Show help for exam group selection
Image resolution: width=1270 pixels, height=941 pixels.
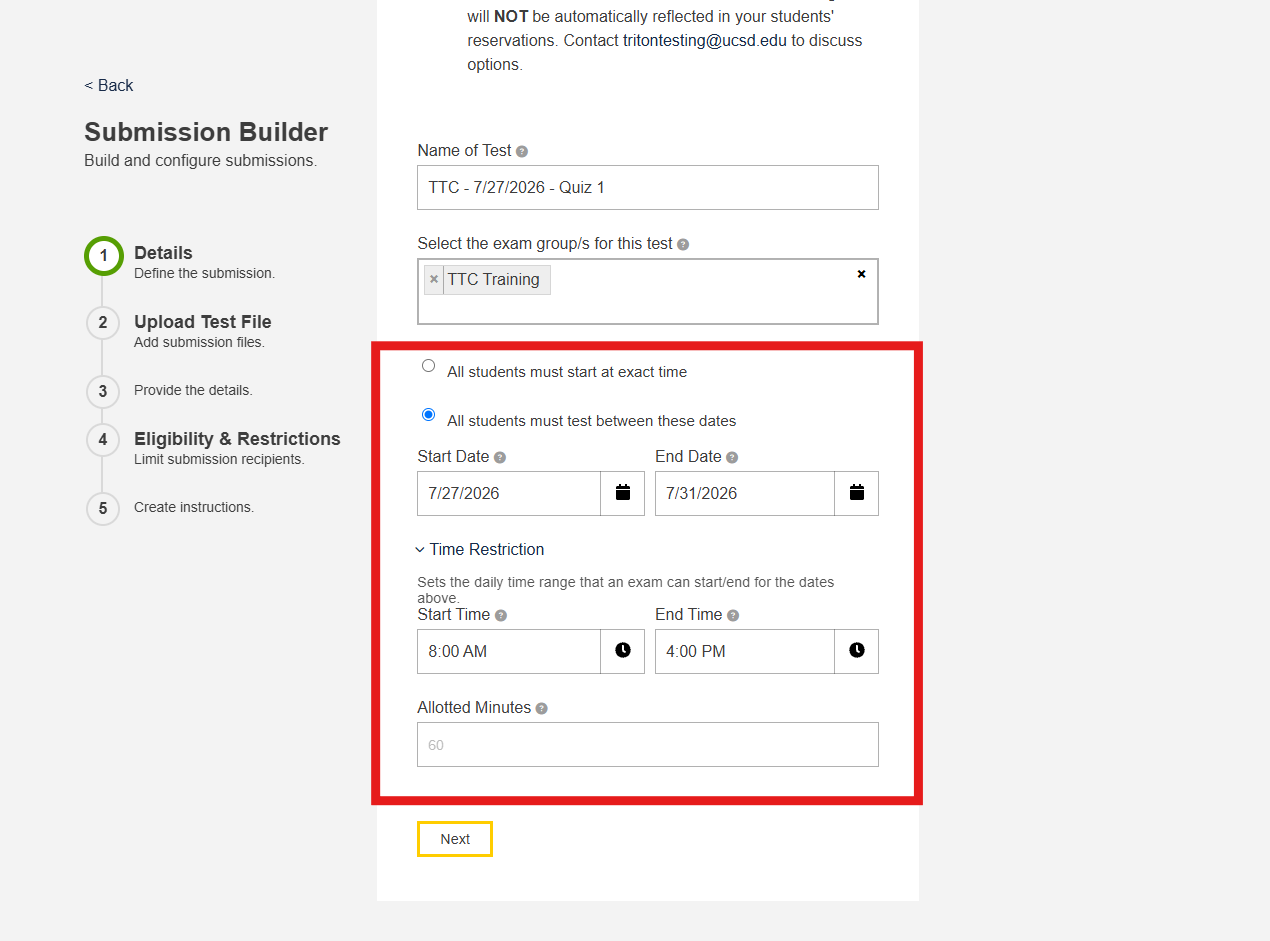click(683, 244)
